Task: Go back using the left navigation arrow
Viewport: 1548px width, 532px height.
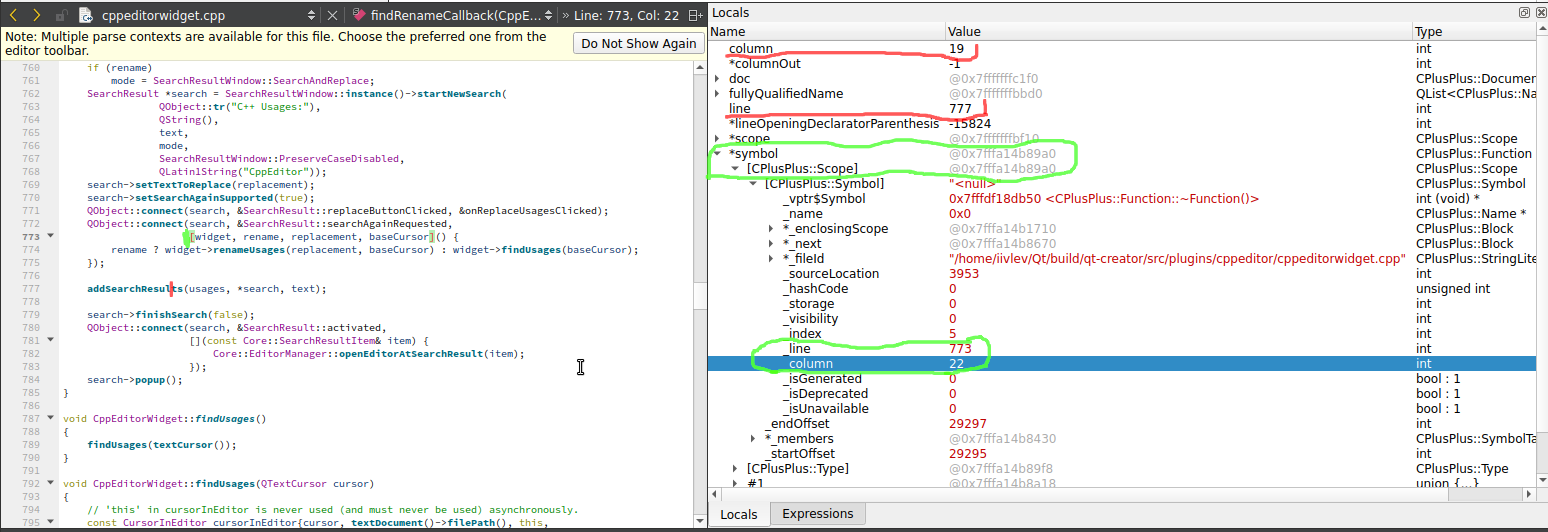Action: (x=14, y=15)
